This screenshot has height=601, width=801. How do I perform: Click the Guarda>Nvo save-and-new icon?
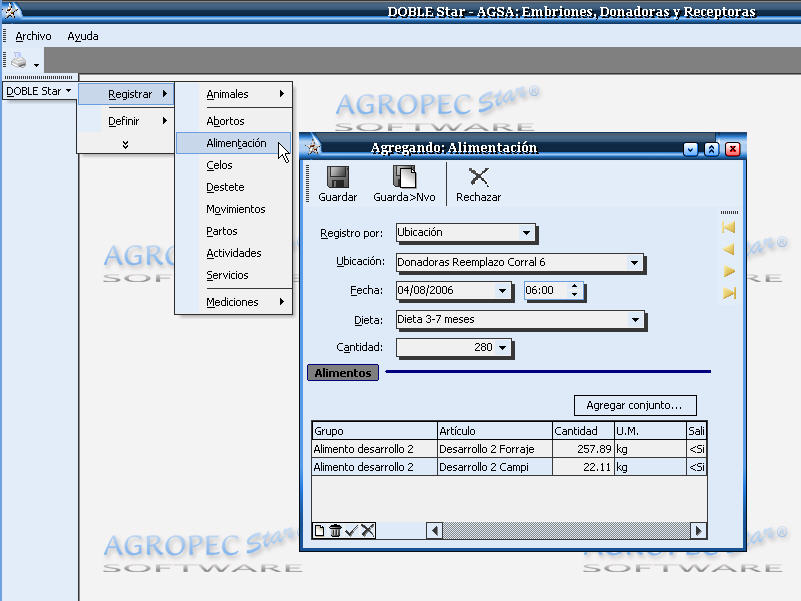pyautogui.click(x=403, y=179)
